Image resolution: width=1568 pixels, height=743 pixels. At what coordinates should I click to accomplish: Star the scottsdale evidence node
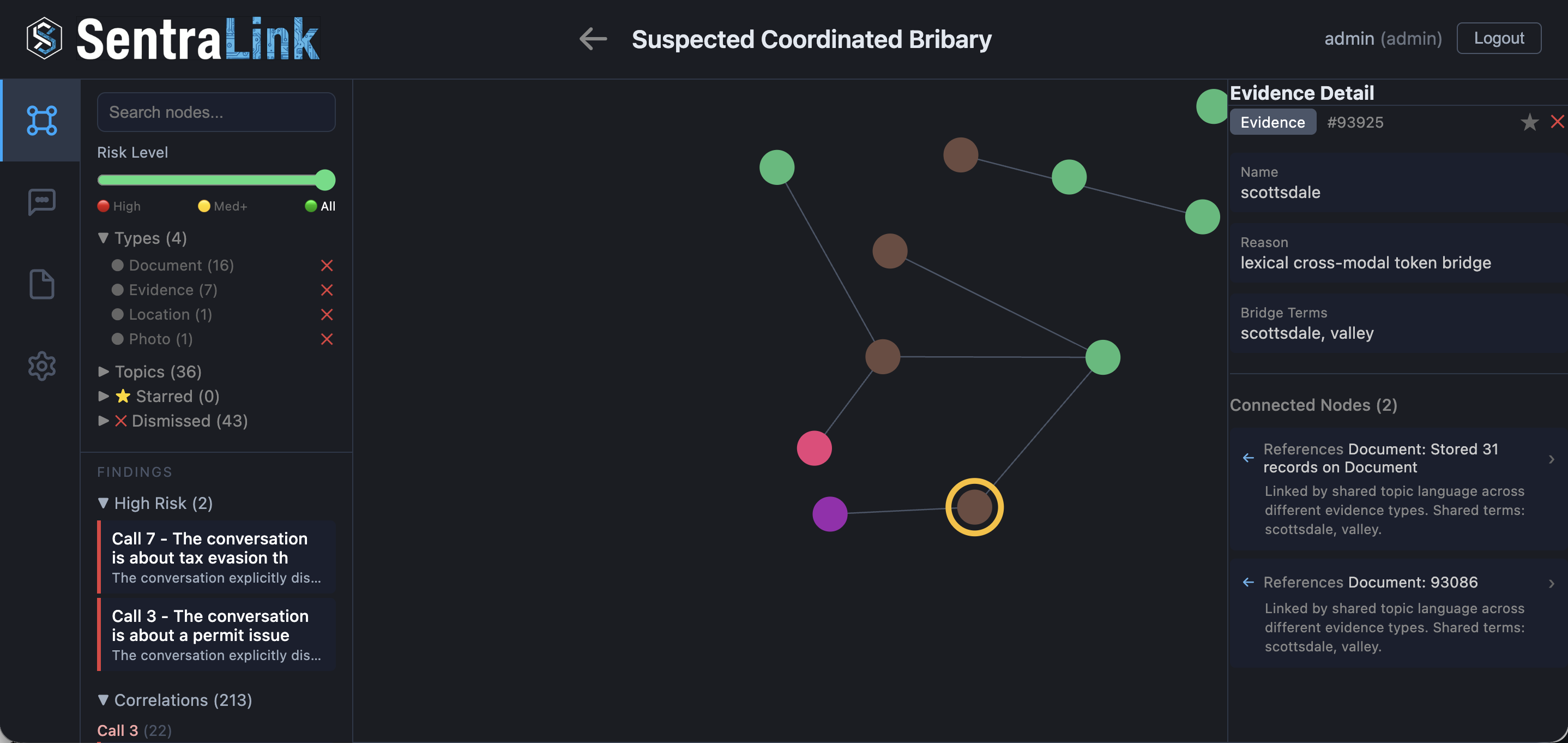(x=1529, y=122)
